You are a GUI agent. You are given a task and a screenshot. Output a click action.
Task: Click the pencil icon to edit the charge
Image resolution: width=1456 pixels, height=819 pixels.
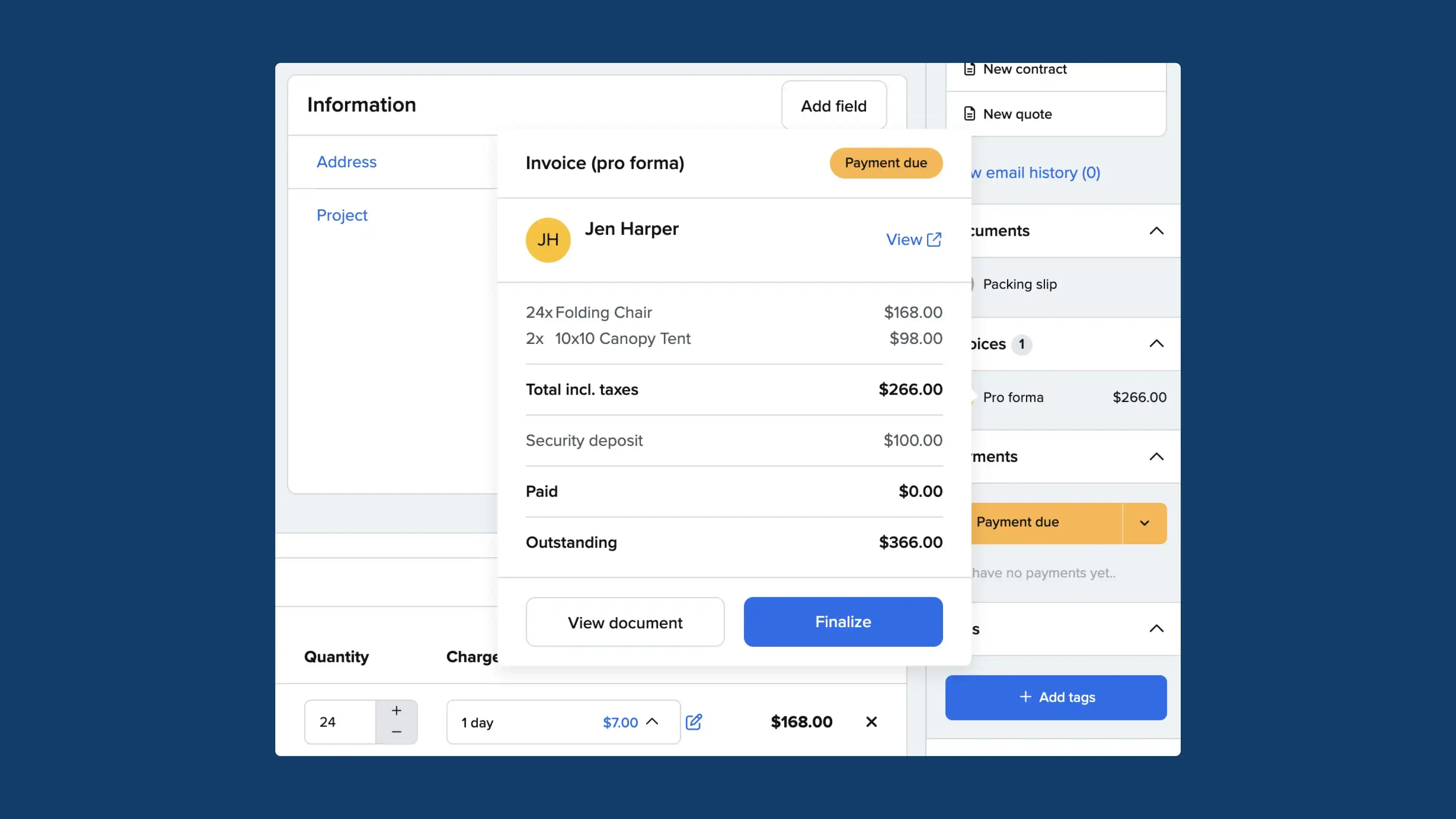[x=694, y=722]
